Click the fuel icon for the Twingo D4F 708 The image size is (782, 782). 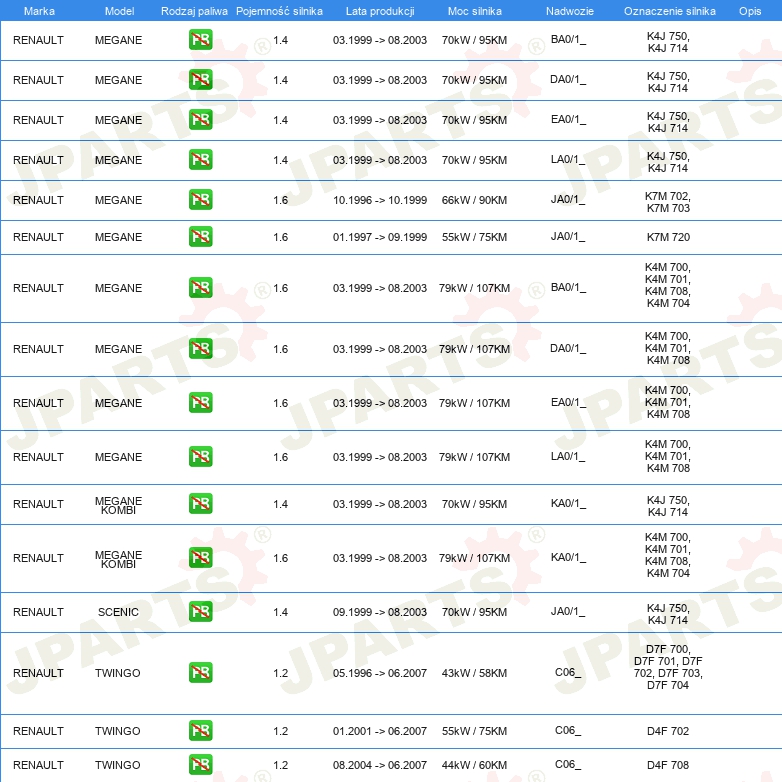click(200, 765)
